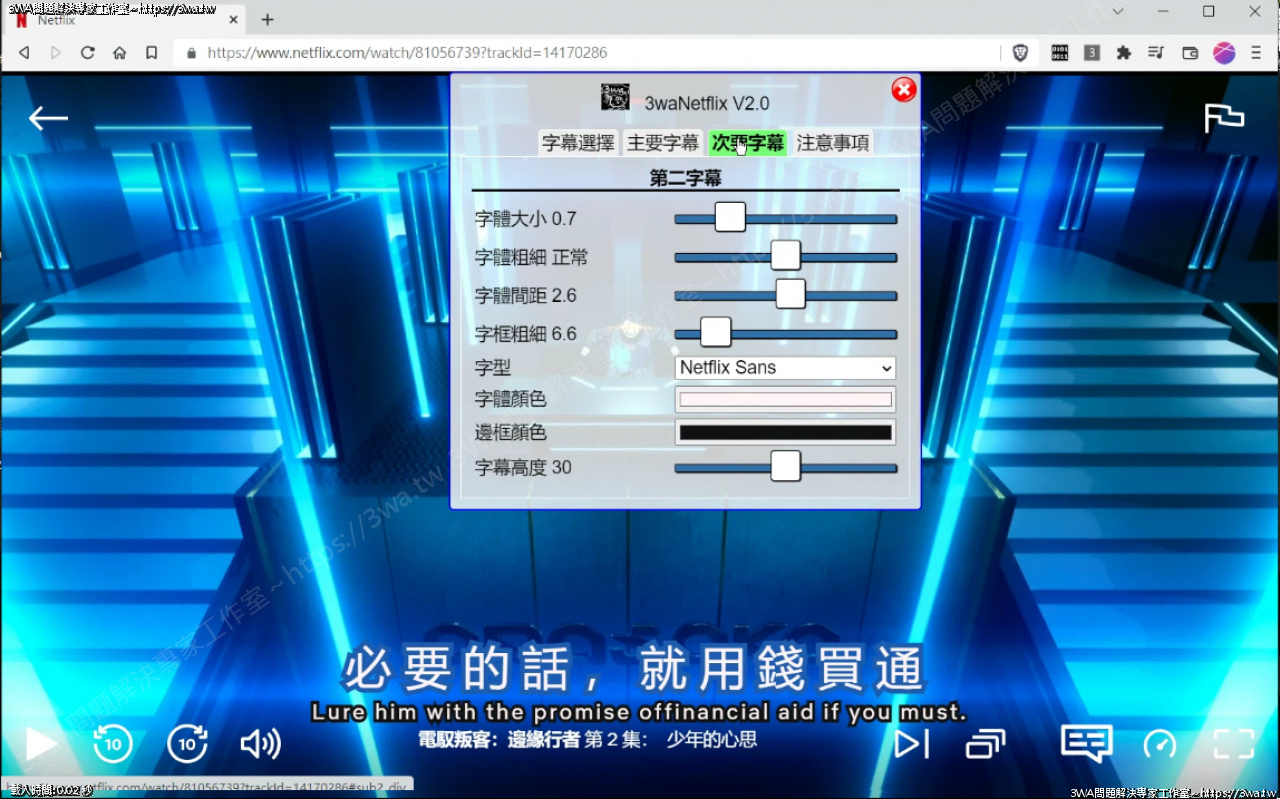Click the back arrow to exit playback
The image size is (1280, 799).
pos(48,118)
